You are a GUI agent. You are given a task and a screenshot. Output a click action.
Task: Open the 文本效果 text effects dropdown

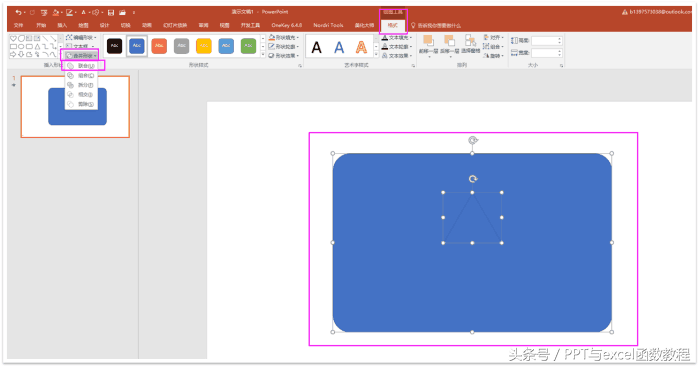coord(397,56)
